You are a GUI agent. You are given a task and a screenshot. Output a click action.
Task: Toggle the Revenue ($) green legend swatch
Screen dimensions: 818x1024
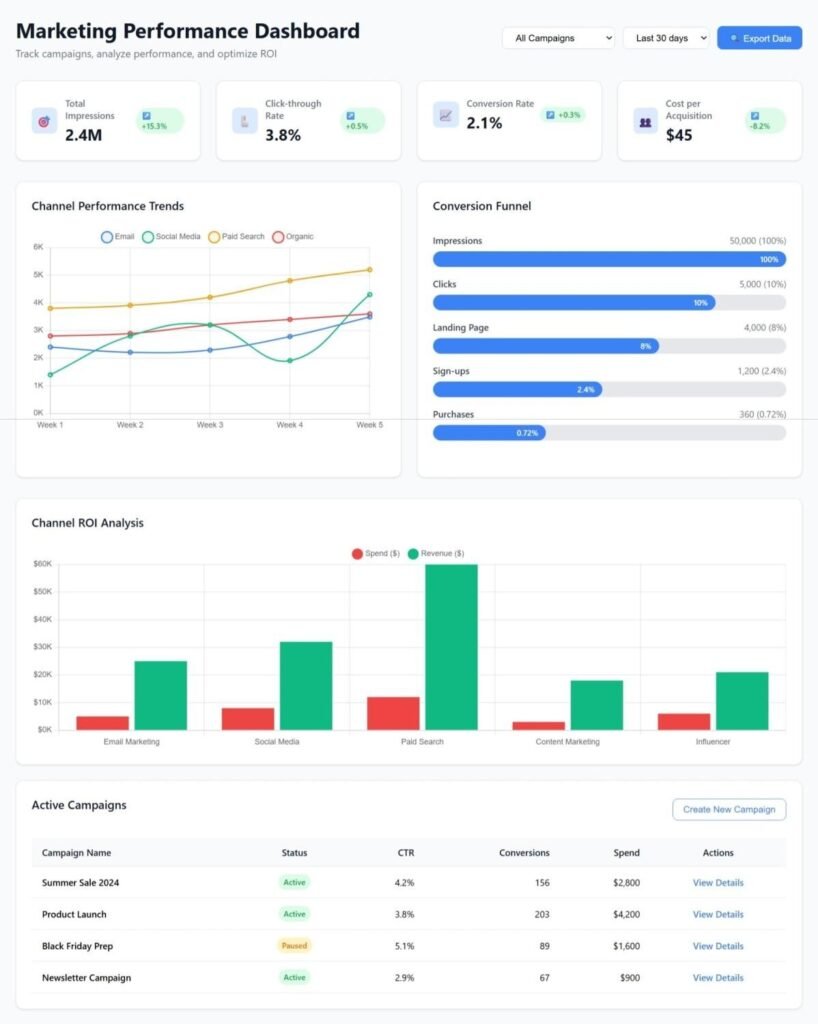tap(413, 554)
